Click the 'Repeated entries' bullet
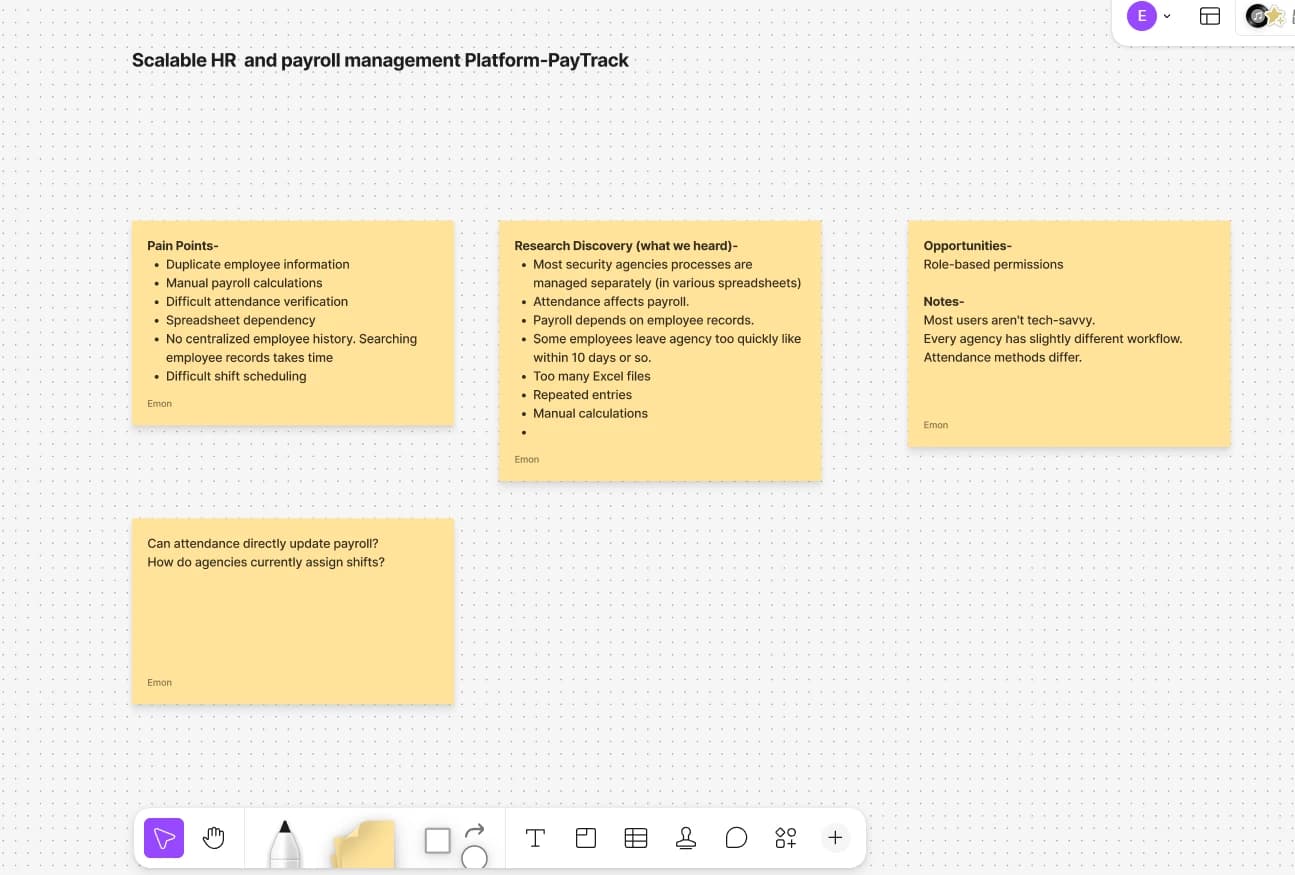1295x875 pixels. point(582,395)
